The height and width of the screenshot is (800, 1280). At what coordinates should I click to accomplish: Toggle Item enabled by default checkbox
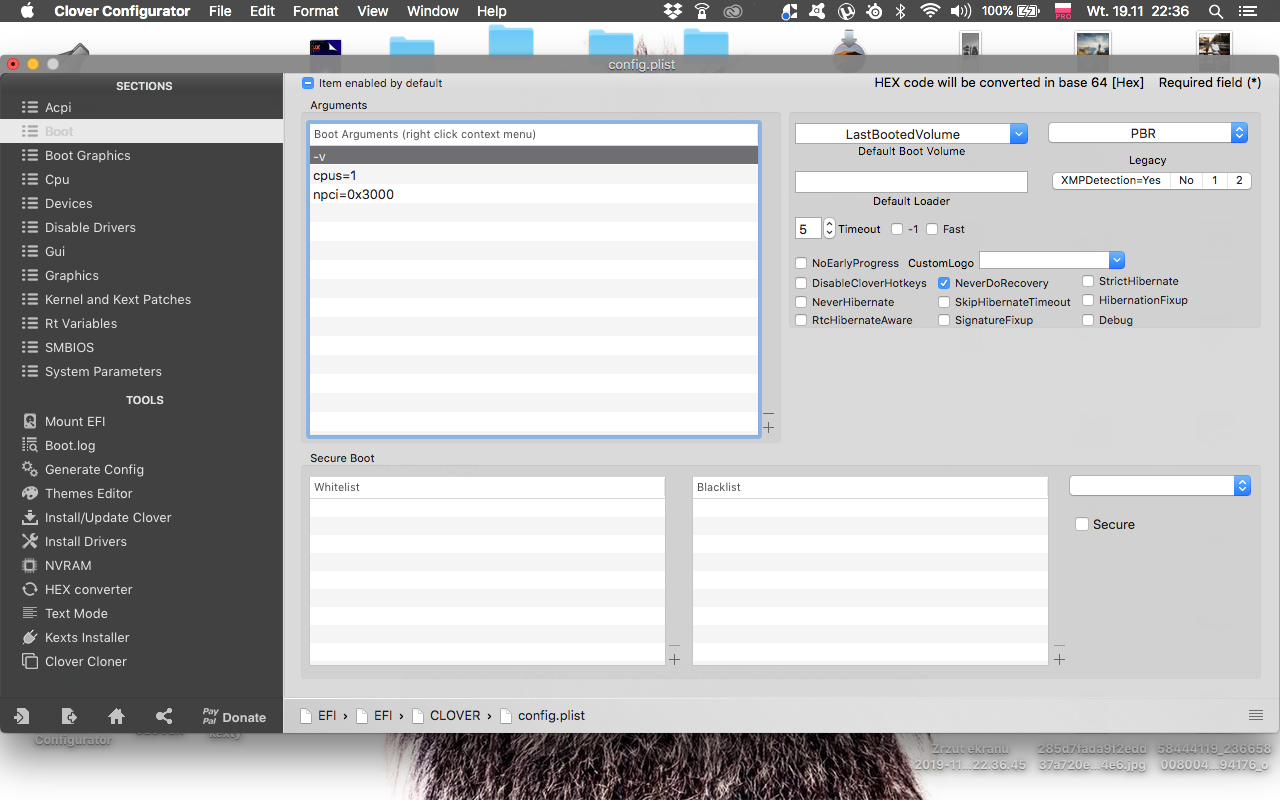click(308, 83)
